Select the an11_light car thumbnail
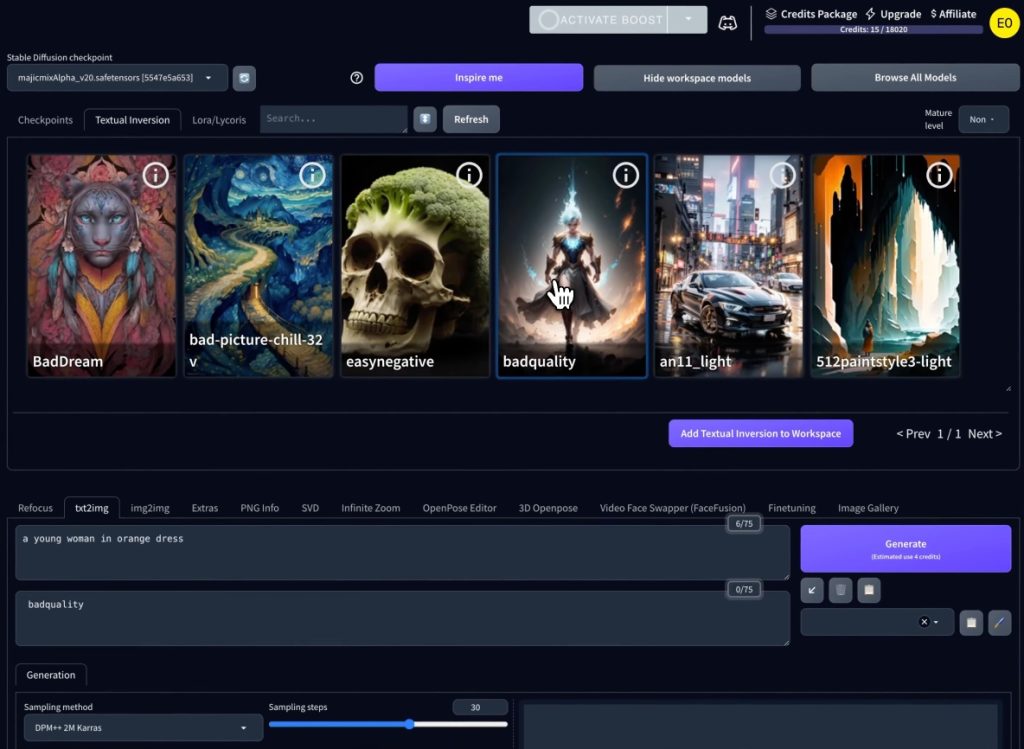Image resolution: width=1024 pixels, height=749 pixels. 728,265
